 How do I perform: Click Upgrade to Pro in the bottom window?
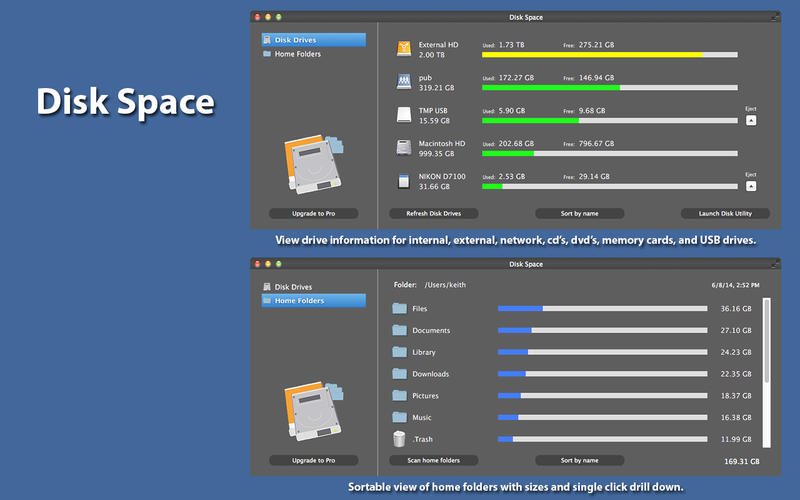point(314,460)
